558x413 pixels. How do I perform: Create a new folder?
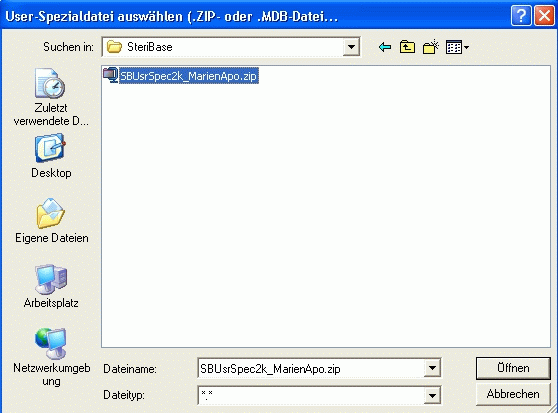pyautogui.click(x=431, y=47)
